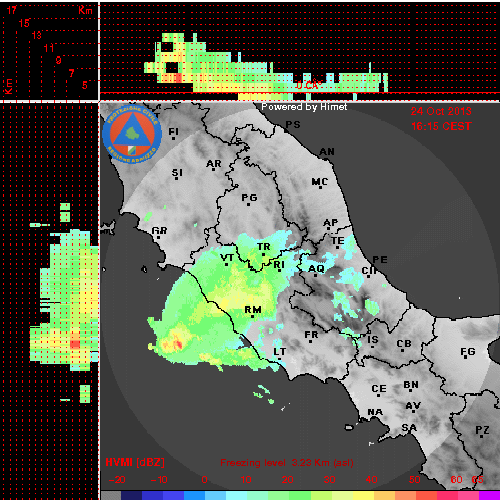Click the AQ city label

tap(316, 268)
